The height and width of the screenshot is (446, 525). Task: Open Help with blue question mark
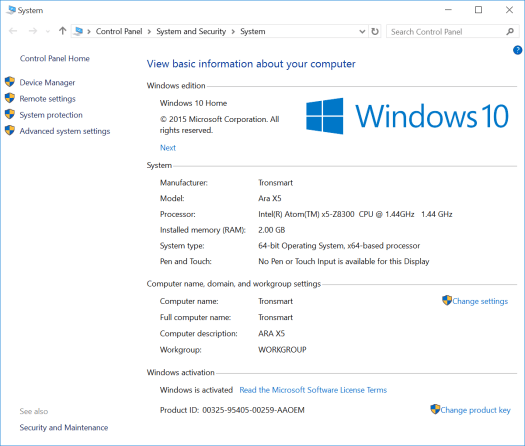click(517, 50)
